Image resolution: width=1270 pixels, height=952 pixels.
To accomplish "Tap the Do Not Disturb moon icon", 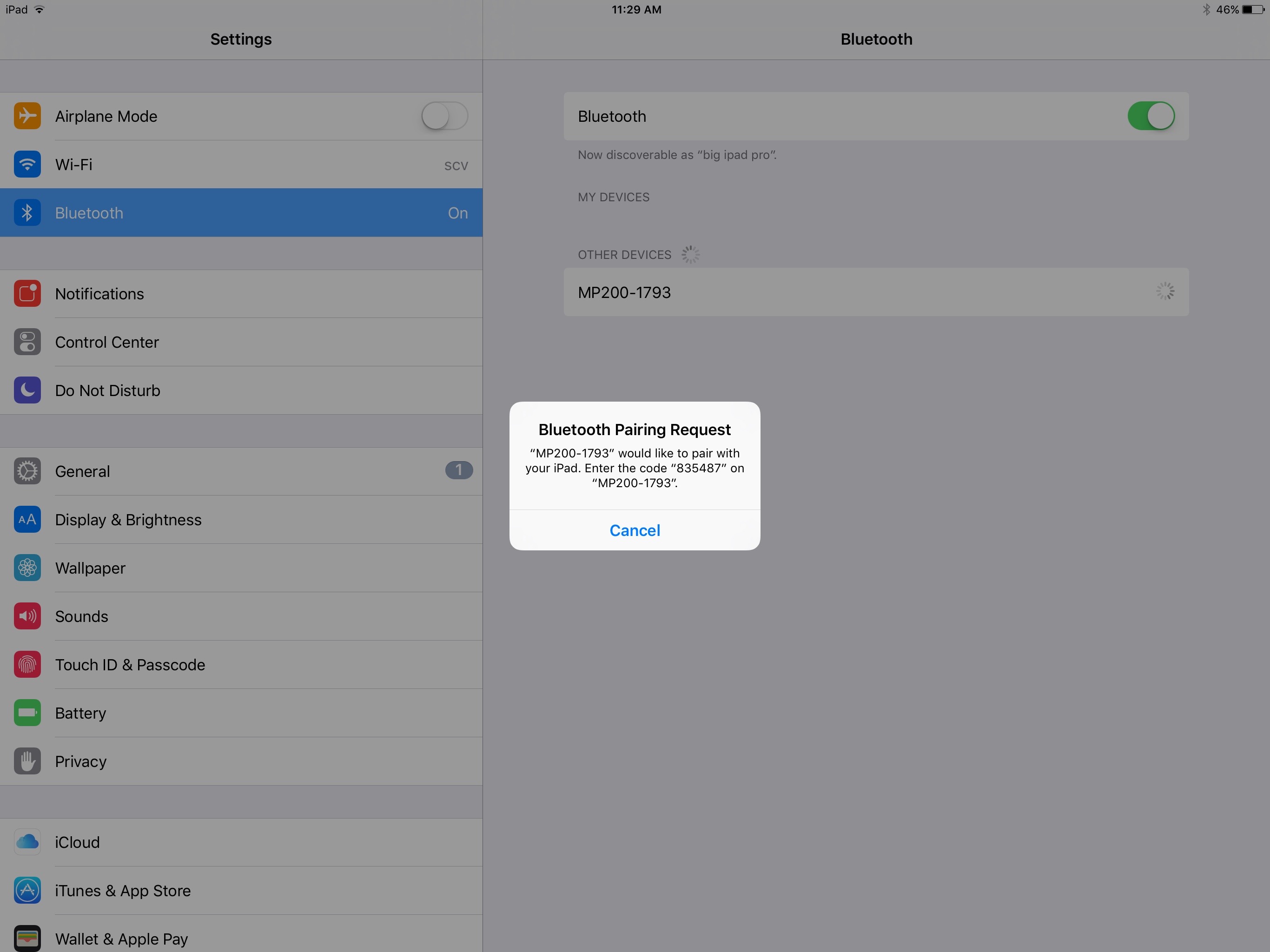I will point(27,390).
